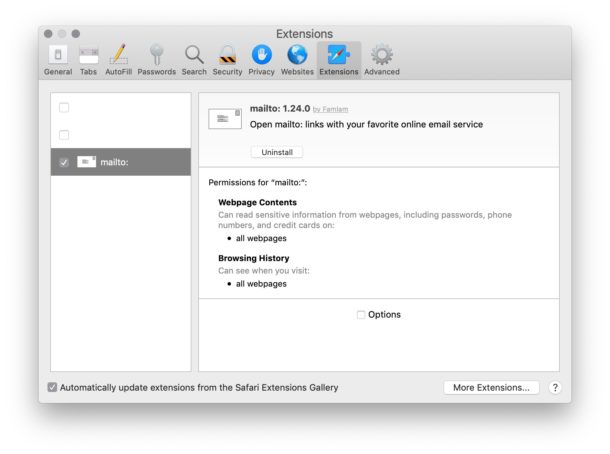This screenshot has width=610, height=454.
Task: Click the Open mailto: links description text
Action: pyautogui.click(x=366, y=124)
